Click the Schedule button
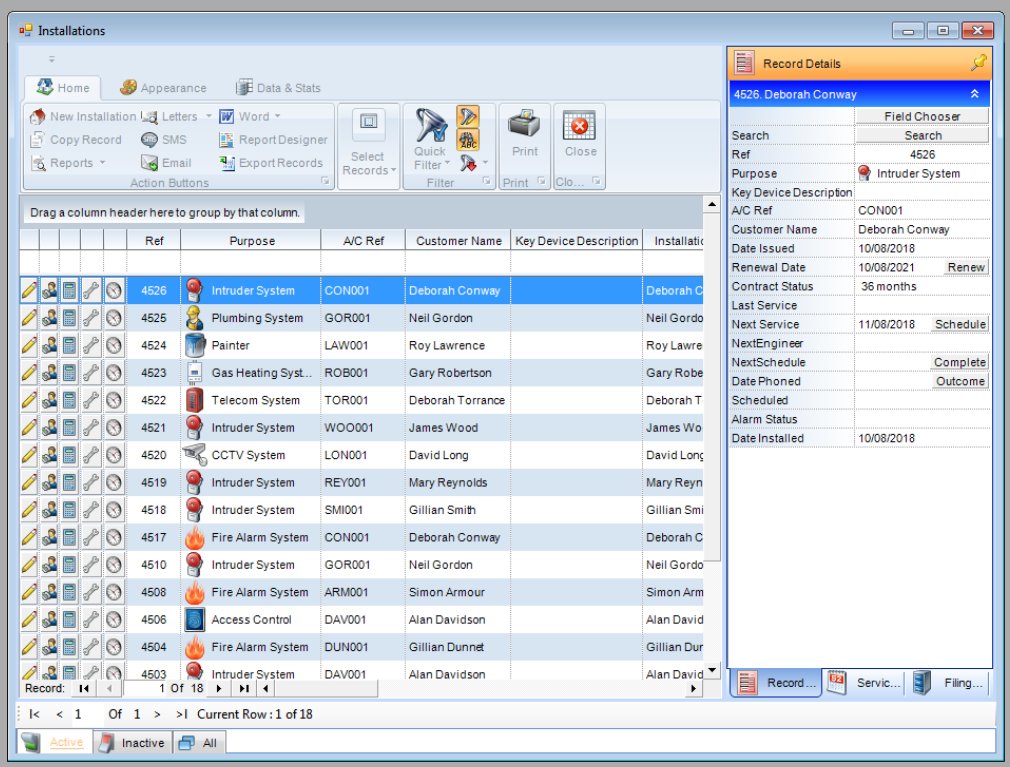1010x767 pixels. (960, 325)
